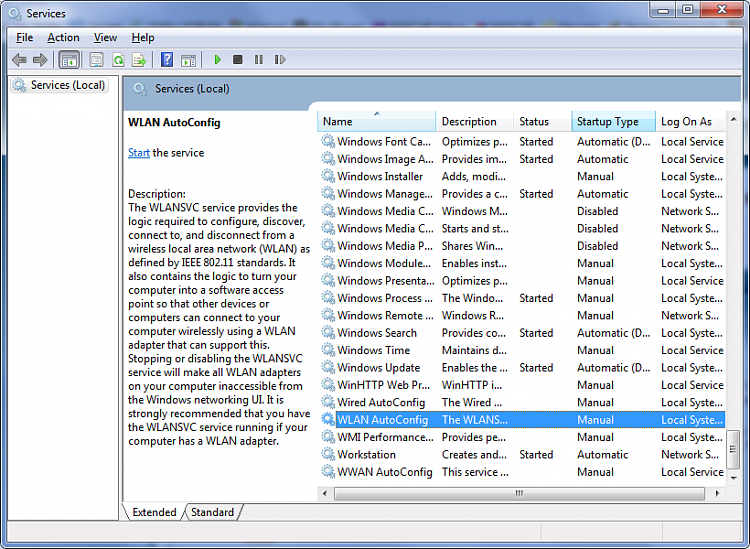Switch to the Extended tab
Viewport: 750px width, 549px height.
[x=154, y=512]
